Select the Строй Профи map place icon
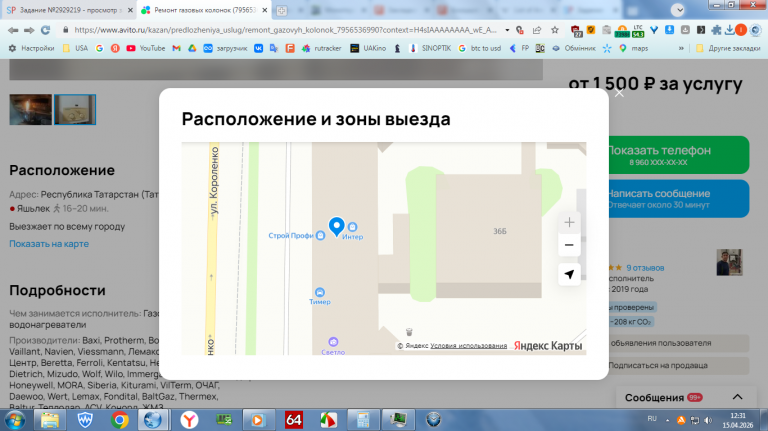This screenshot has width=768, height=431. (x=320, y=236)
